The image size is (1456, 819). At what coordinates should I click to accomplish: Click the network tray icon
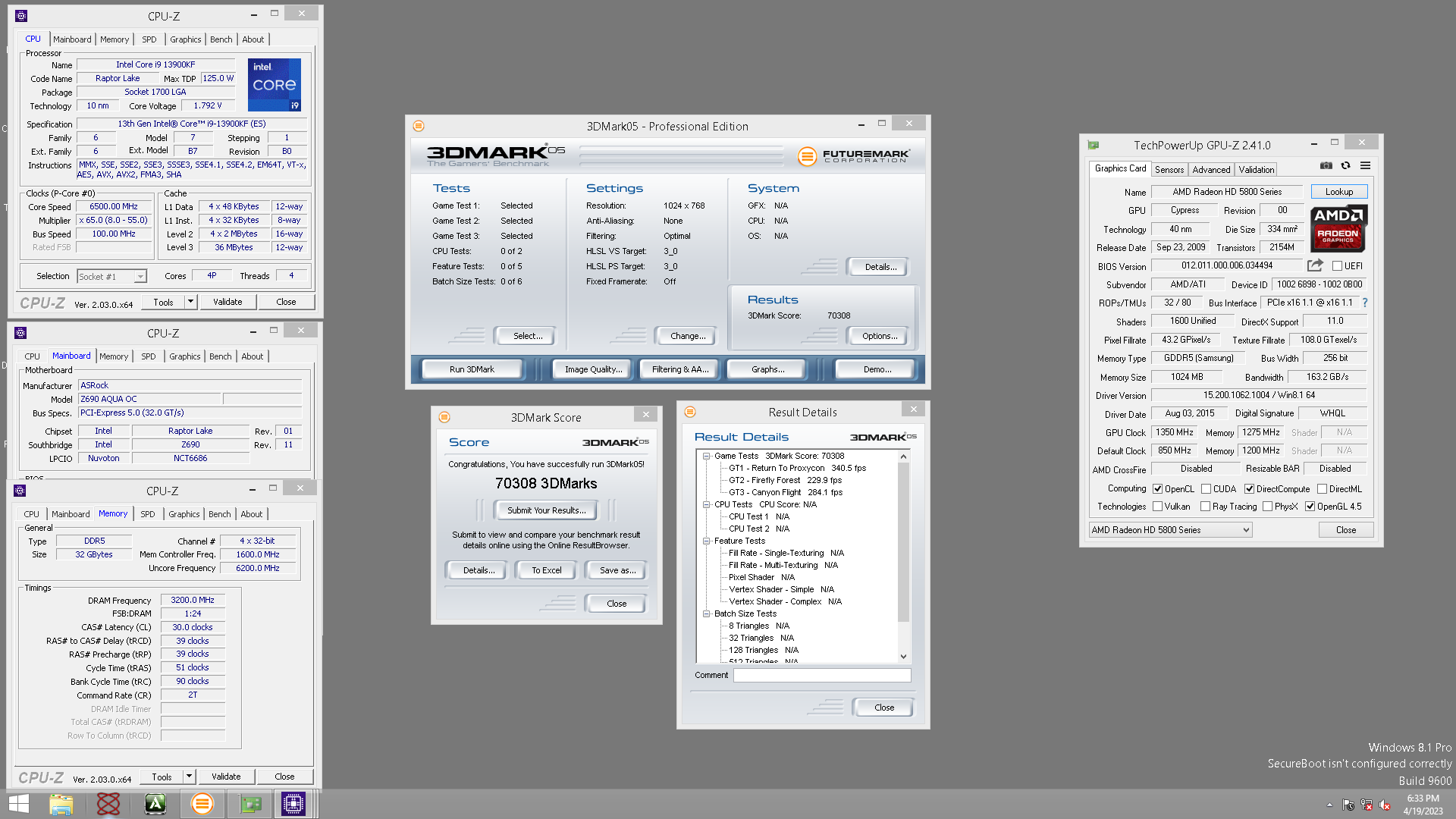(x=1367, y=805)
